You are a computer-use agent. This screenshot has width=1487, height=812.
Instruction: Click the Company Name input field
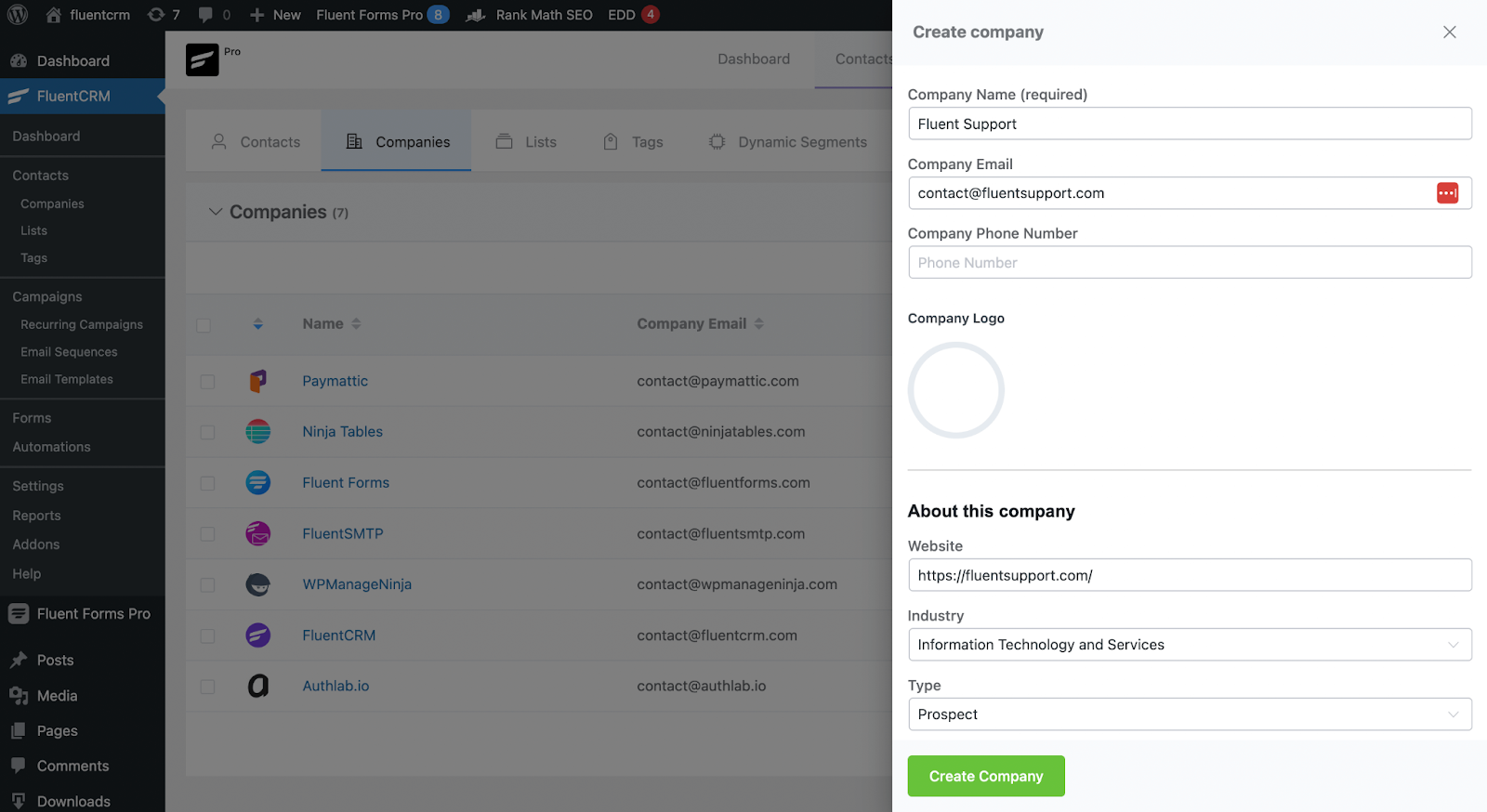1190,124
